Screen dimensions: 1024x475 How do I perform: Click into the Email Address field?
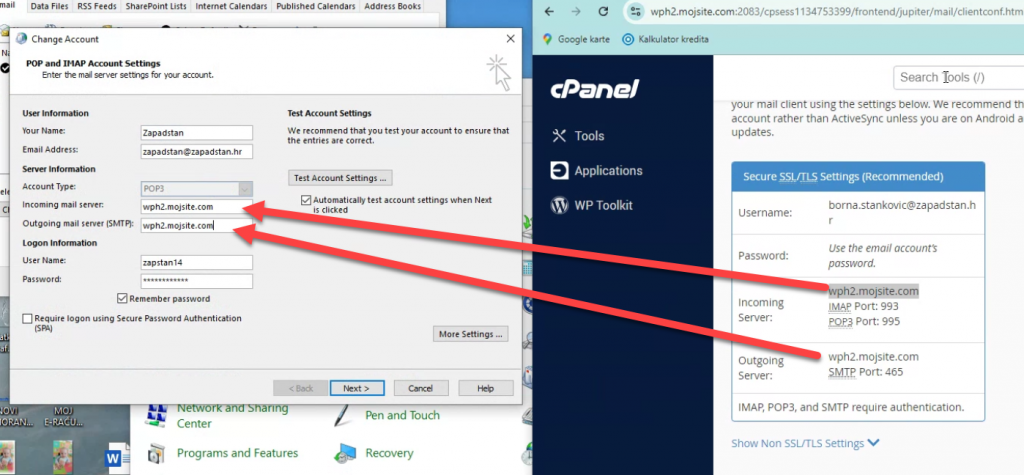point(196,152)
